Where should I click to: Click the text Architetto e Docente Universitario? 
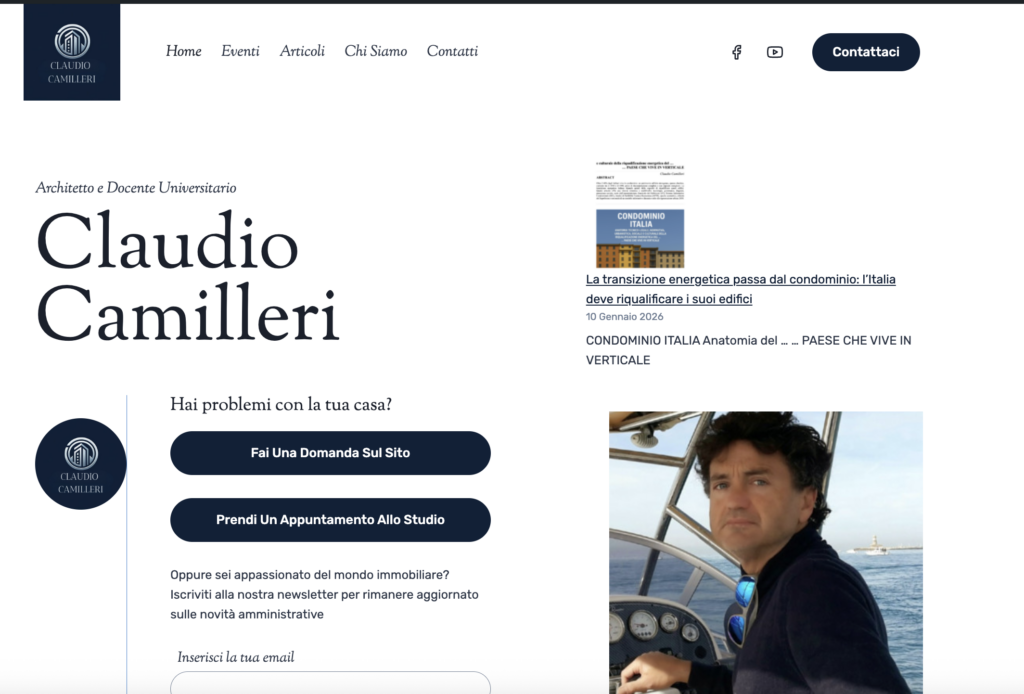pos(135,187)
